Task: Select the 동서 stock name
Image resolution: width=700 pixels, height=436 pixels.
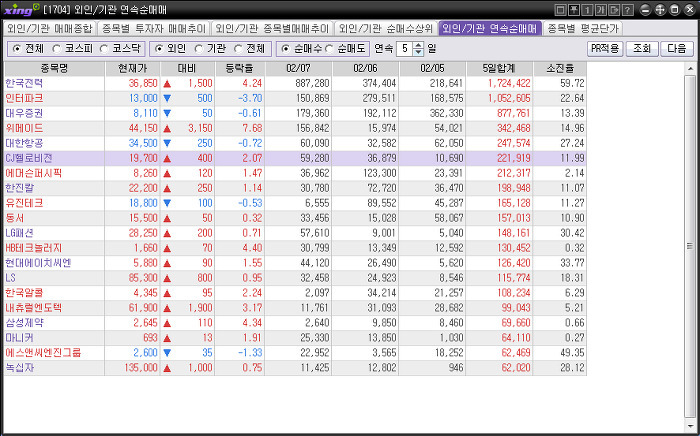Action: click(15, 218)
